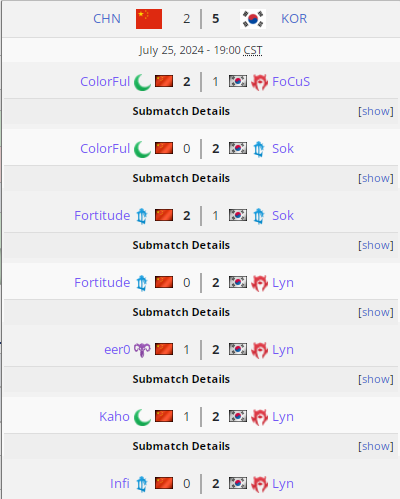Click the Korean flag beside FoCuS
Image resolution: width=400 pixels, height=499 pixels.
(238, 81)
